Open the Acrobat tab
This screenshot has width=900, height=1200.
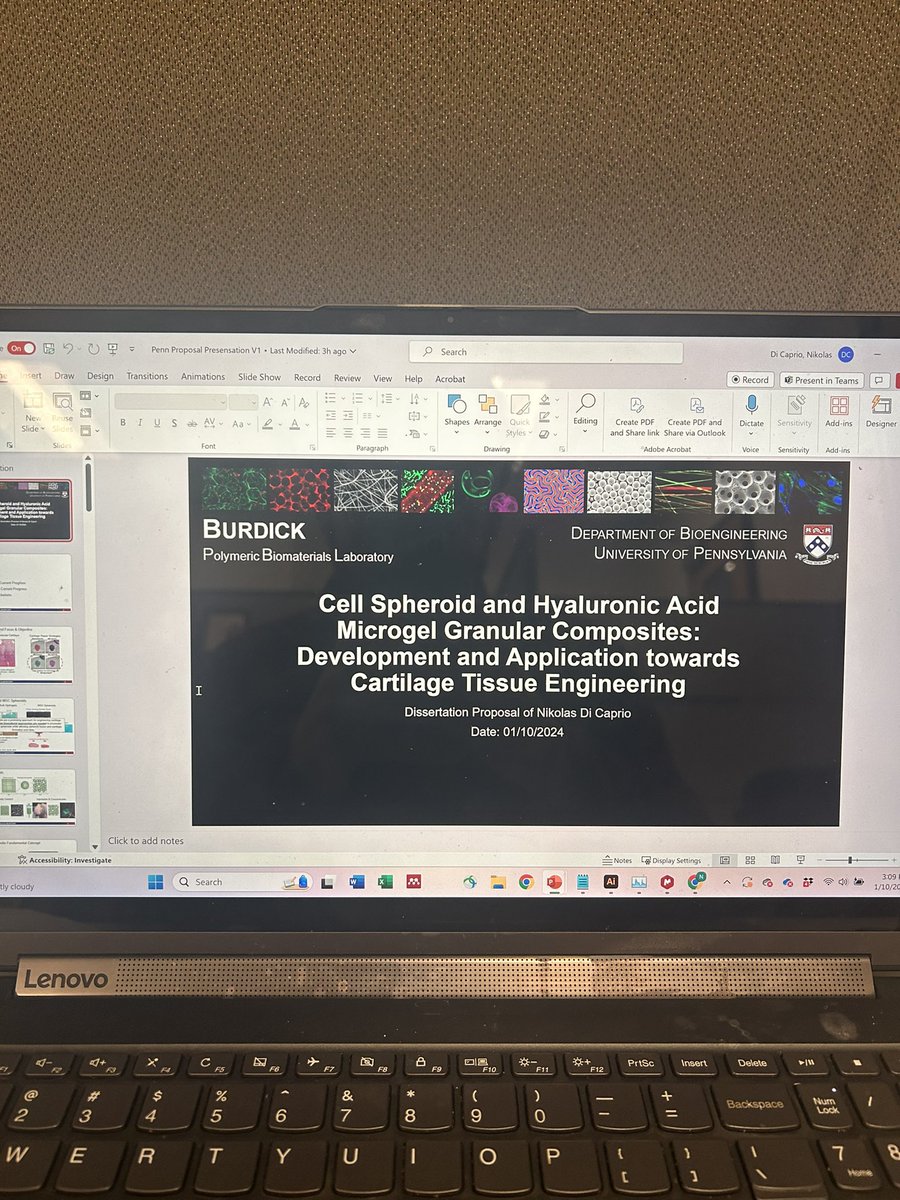450,379
